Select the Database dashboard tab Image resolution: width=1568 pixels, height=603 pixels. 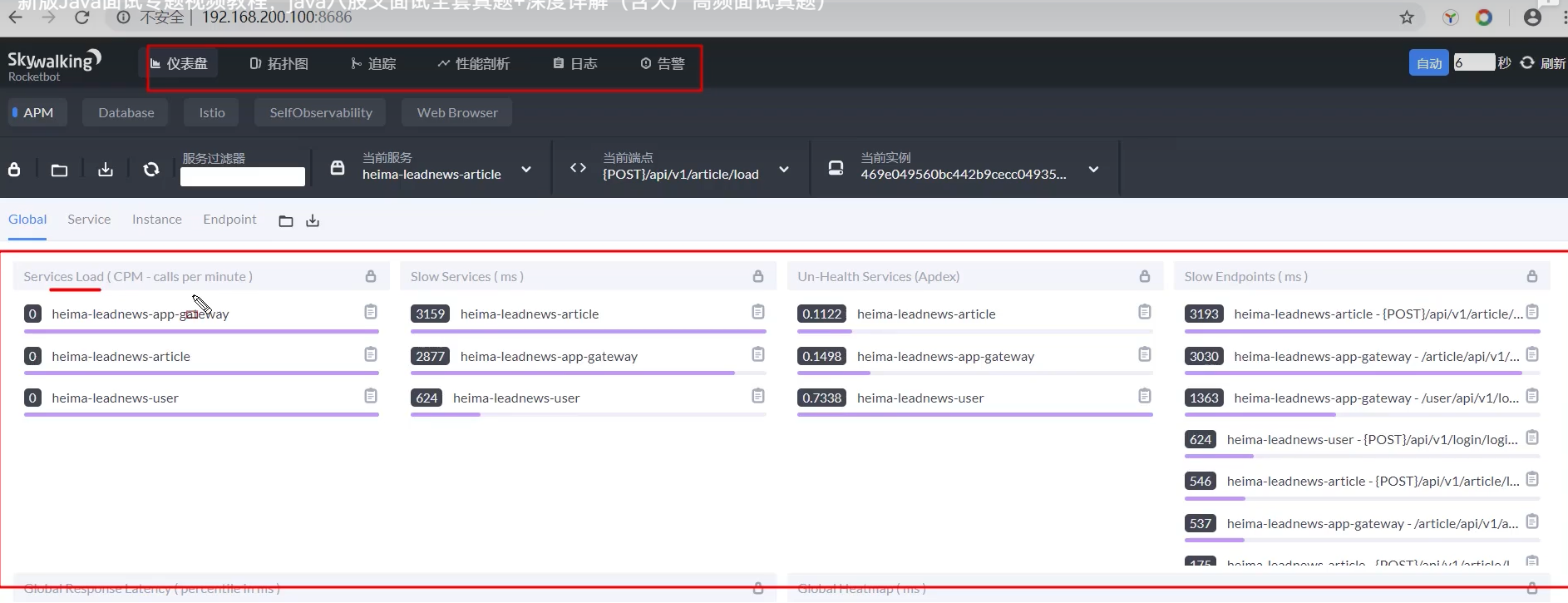[x=126, y=113]
